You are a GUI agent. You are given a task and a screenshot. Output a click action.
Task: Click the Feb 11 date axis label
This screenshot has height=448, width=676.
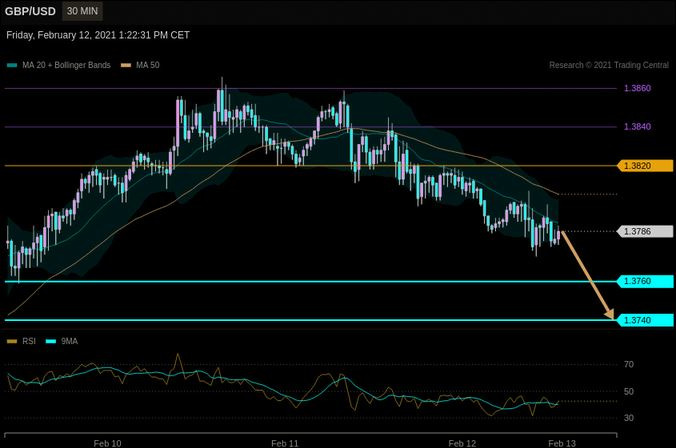pyautogui.click(x=285, y=443)
